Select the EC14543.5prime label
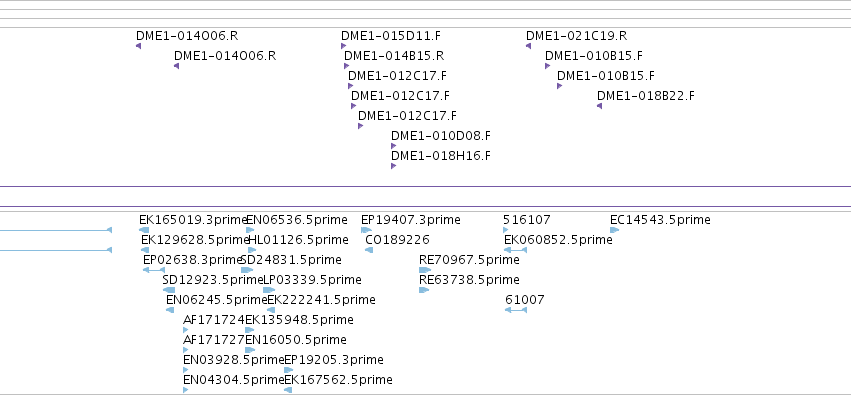 coord(660,220)
